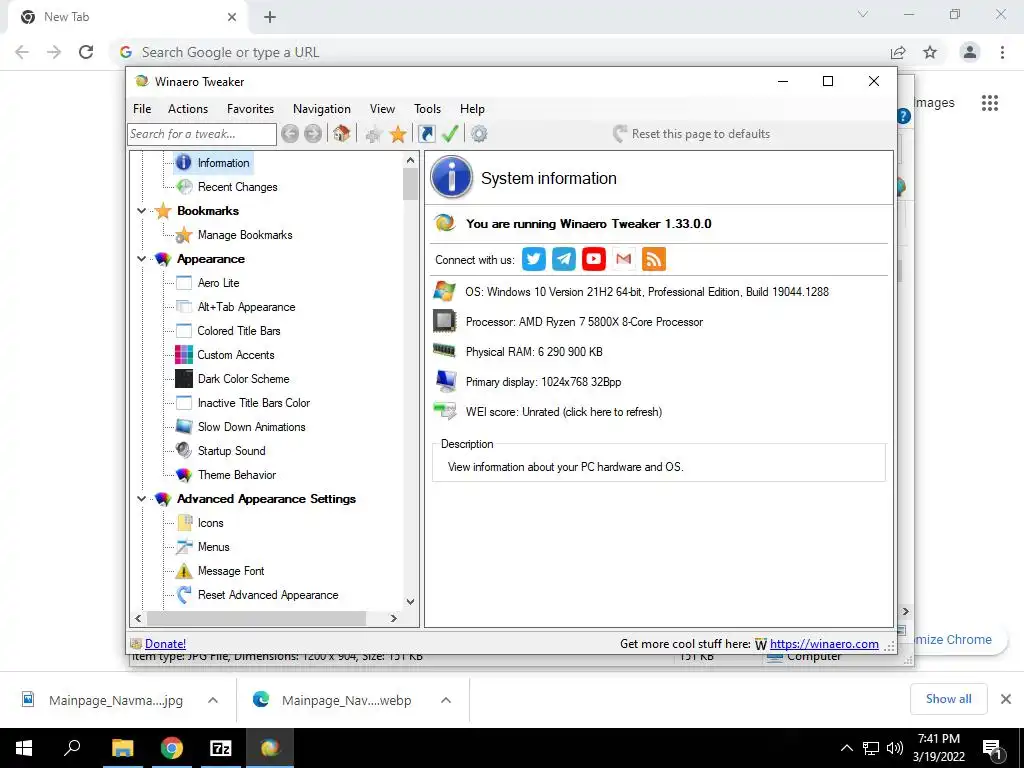Bookmark this tab with Chrome star icon
Viewport: 1024px width, 768px height.
(x=930, y=52)
